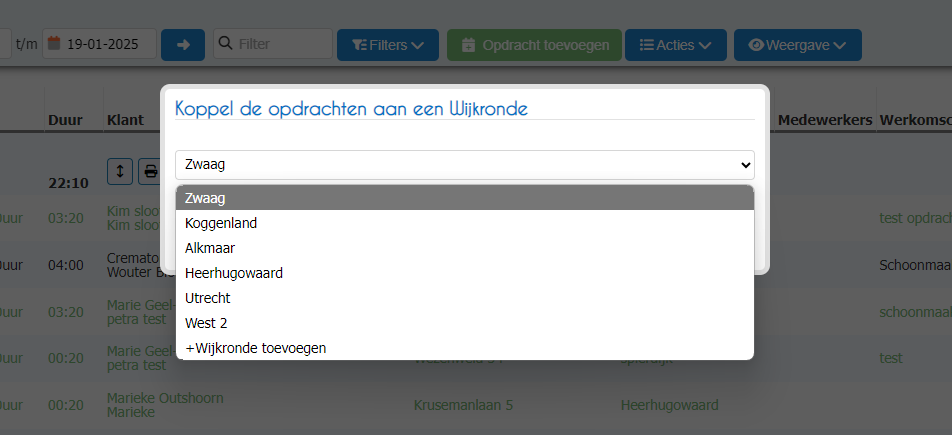Screen dimensions: 952x435
Task: Click the 19-01-2025 end date field
Action: [x=100, y=44]
